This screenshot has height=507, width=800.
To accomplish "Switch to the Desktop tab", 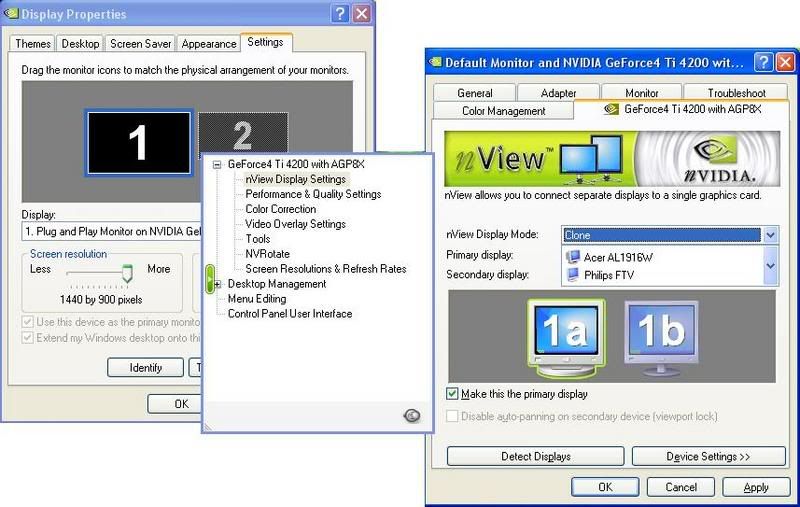I will pos(80,43).
